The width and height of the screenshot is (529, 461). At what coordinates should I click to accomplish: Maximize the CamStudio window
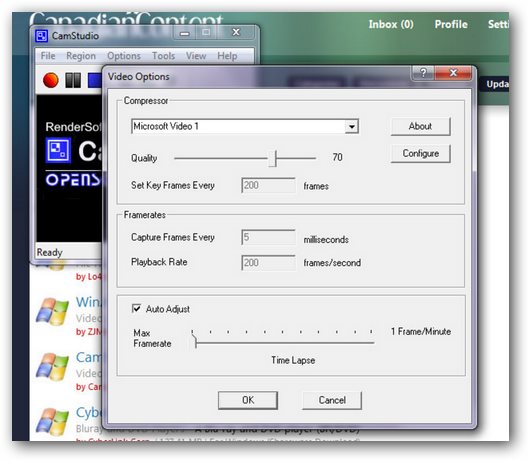(206, 33)
